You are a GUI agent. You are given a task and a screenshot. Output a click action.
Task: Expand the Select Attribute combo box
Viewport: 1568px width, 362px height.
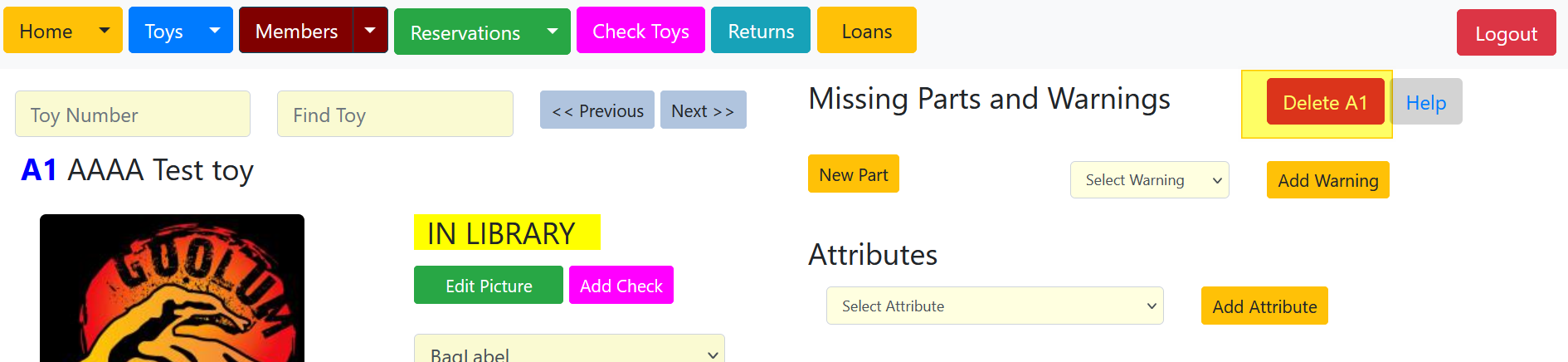(x=995, y=306)
